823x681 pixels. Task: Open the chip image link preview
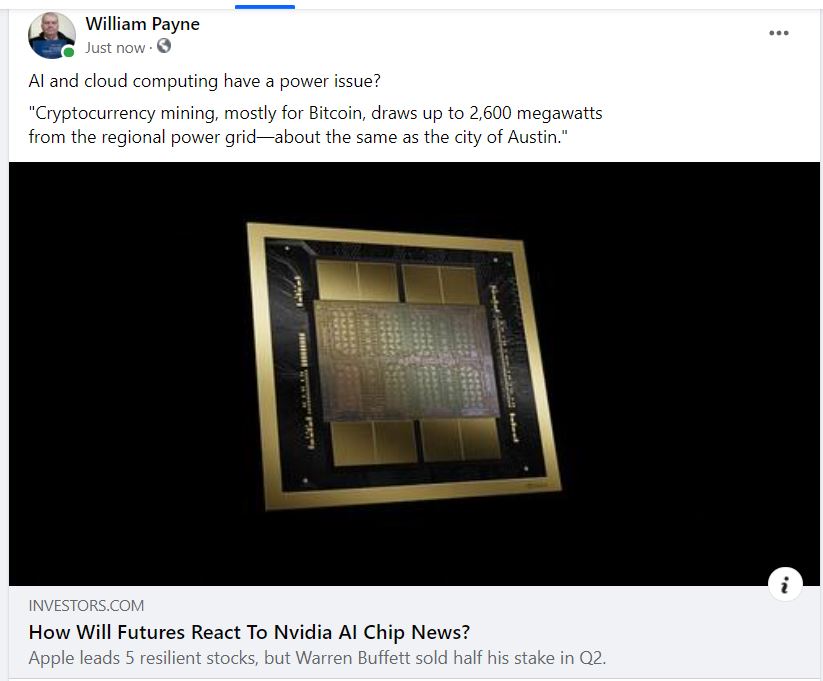pyautogui.click(x=414, y=374)
